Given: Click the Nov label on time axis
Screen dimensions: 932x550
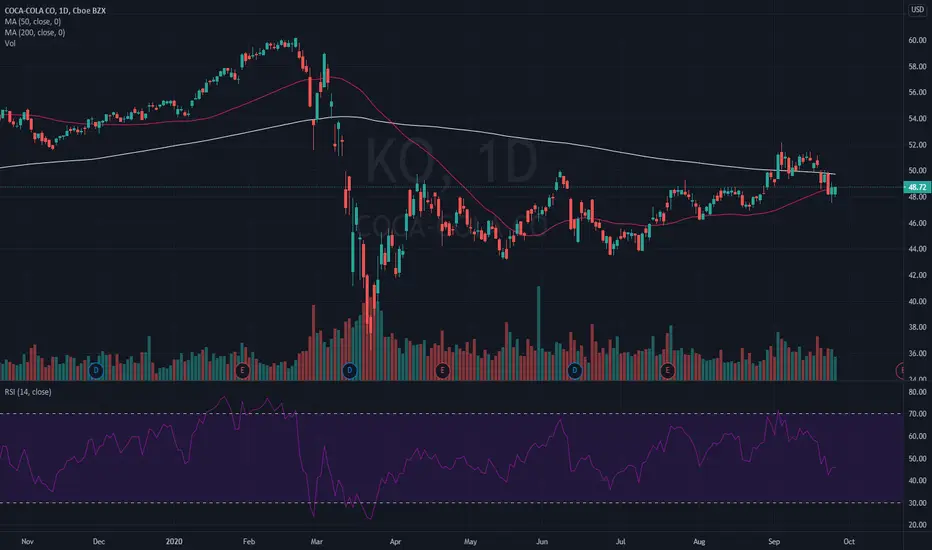Looking at the screenshot, I should click(x=27, y=542).
